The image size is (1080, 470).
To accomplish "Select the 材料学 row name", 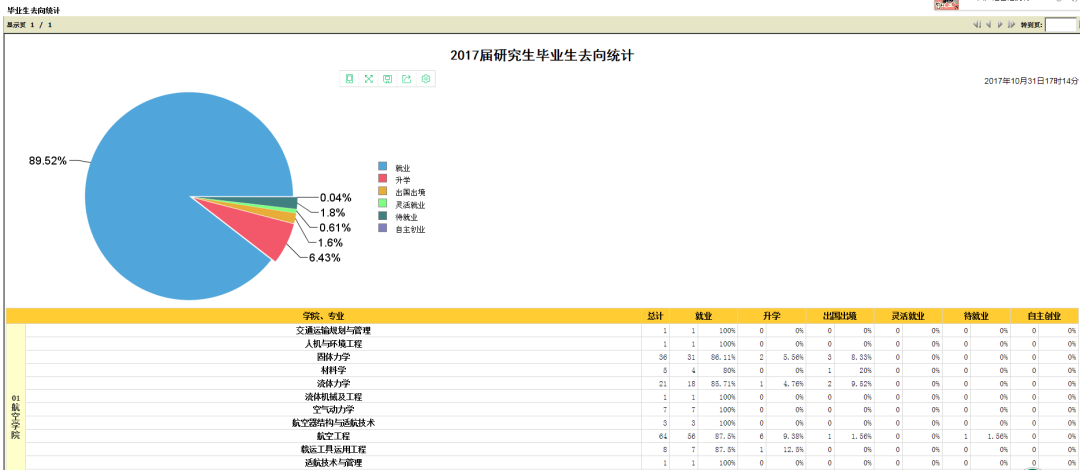I will (x=333, y=370).
